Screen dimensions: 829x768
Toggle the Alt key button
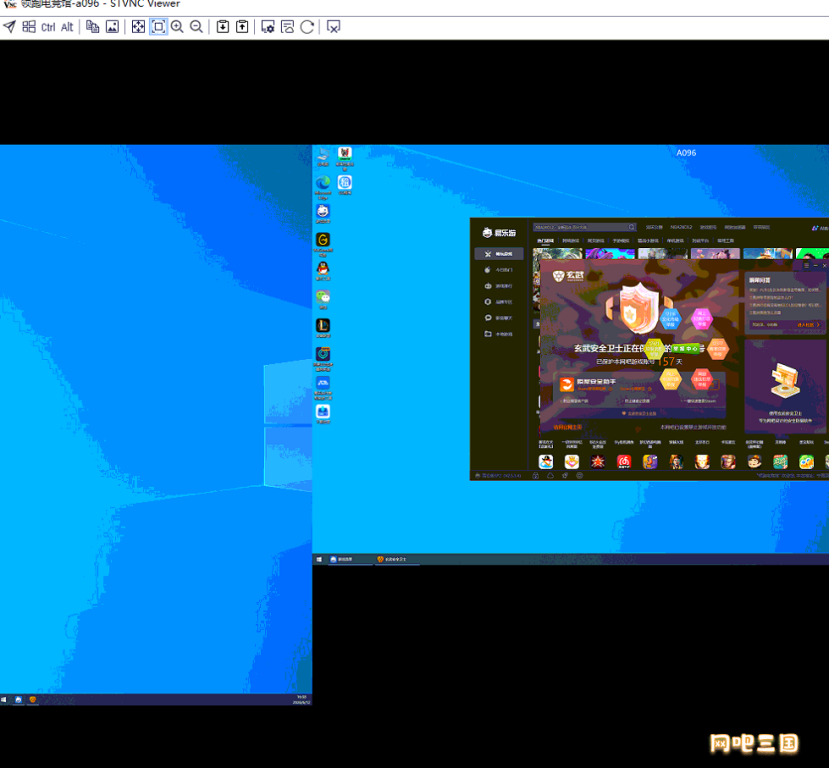(x=67, y=27)
